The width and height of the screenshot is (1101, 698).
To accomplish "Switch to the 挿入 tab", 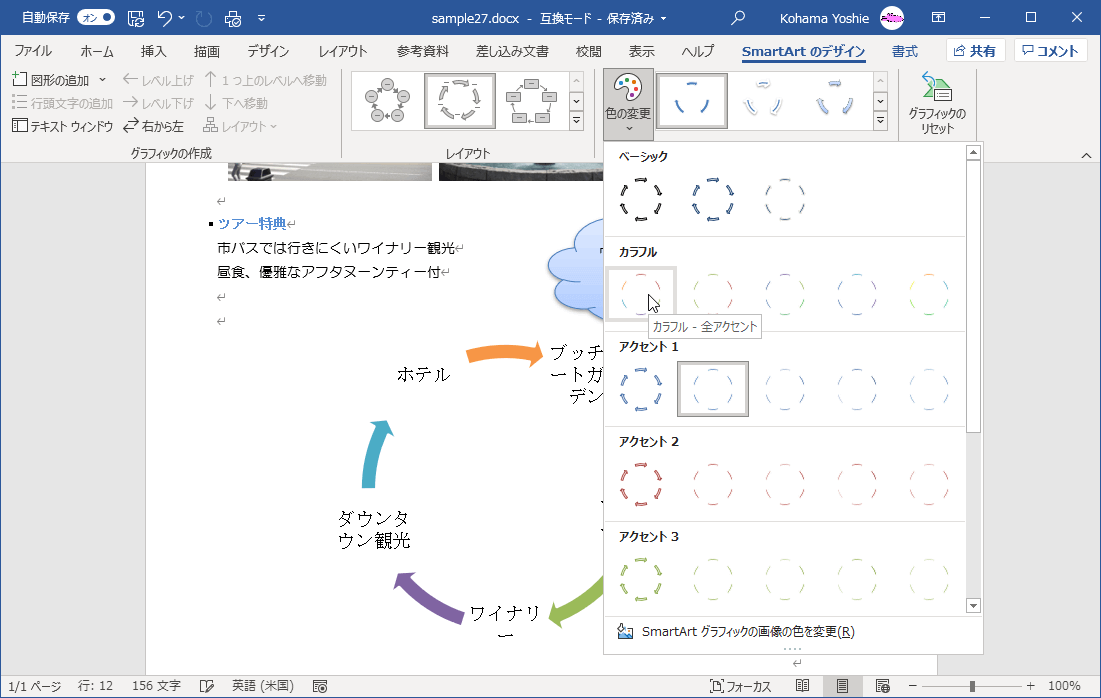I will click(153, 51).
